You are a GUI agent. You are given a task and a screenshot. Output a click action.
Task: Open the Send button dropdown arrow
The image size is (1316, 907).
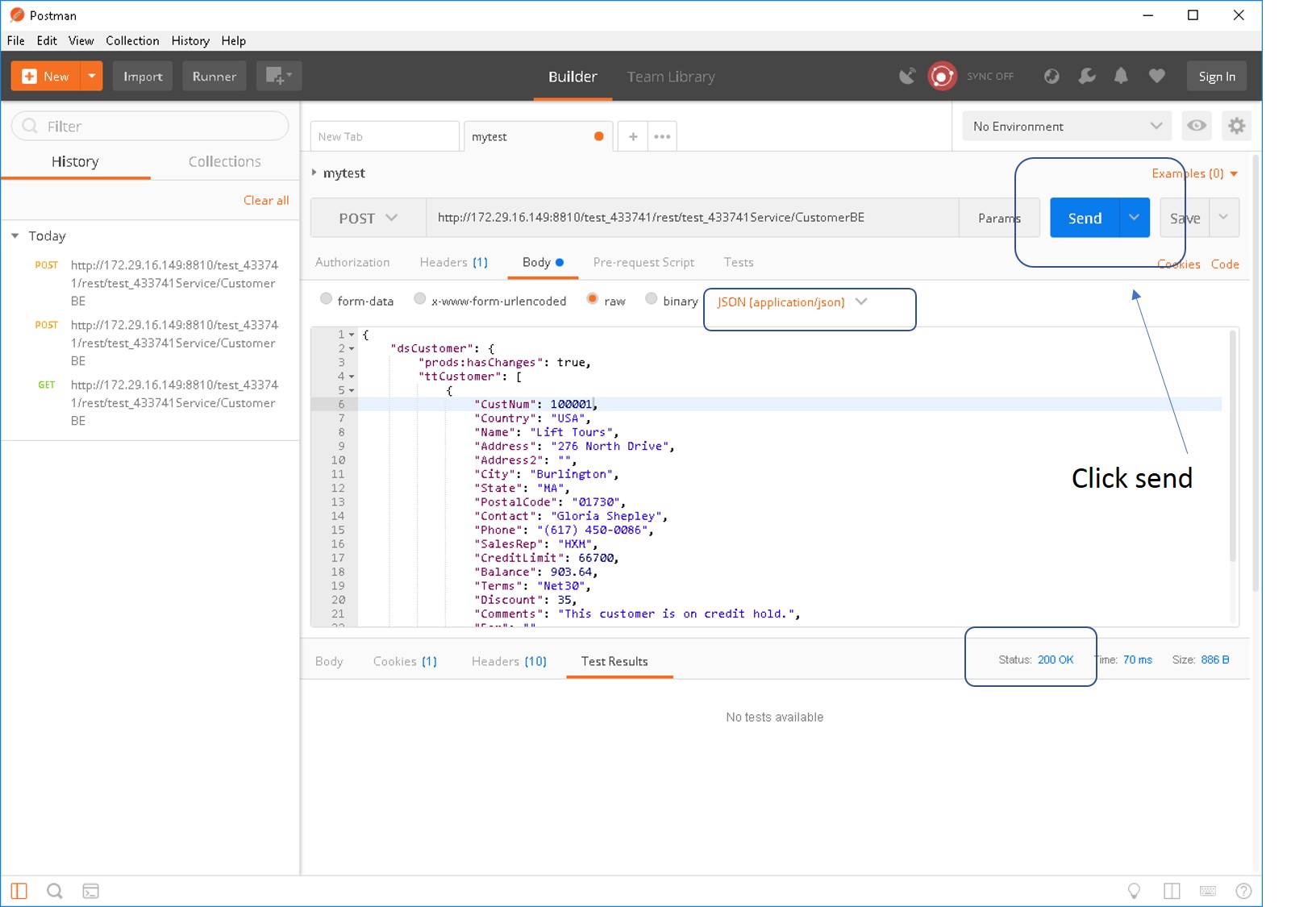pyautogui.click(x=1134, y=218)
